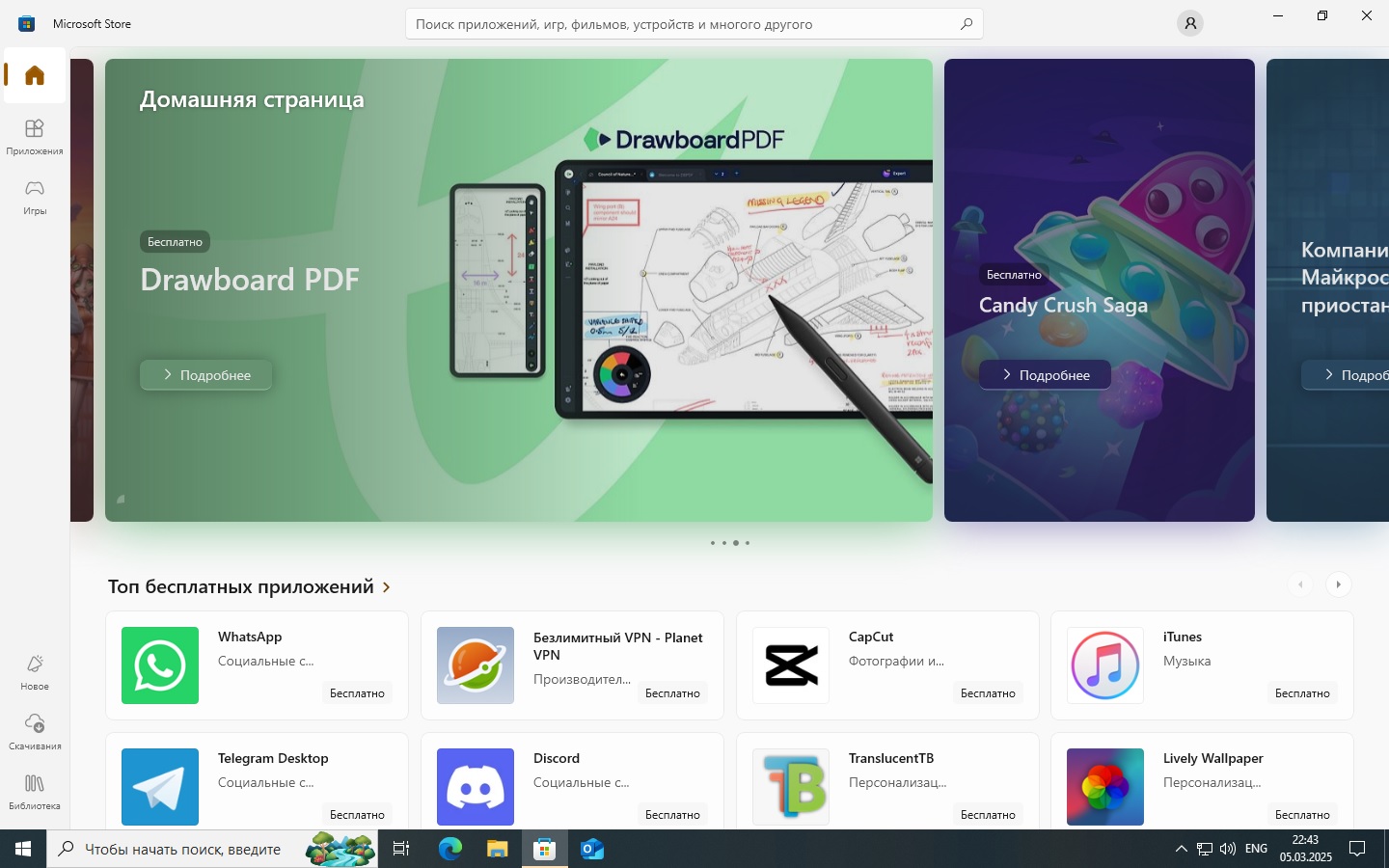Click the Lively Wallpaper title text

(1213, 758)
